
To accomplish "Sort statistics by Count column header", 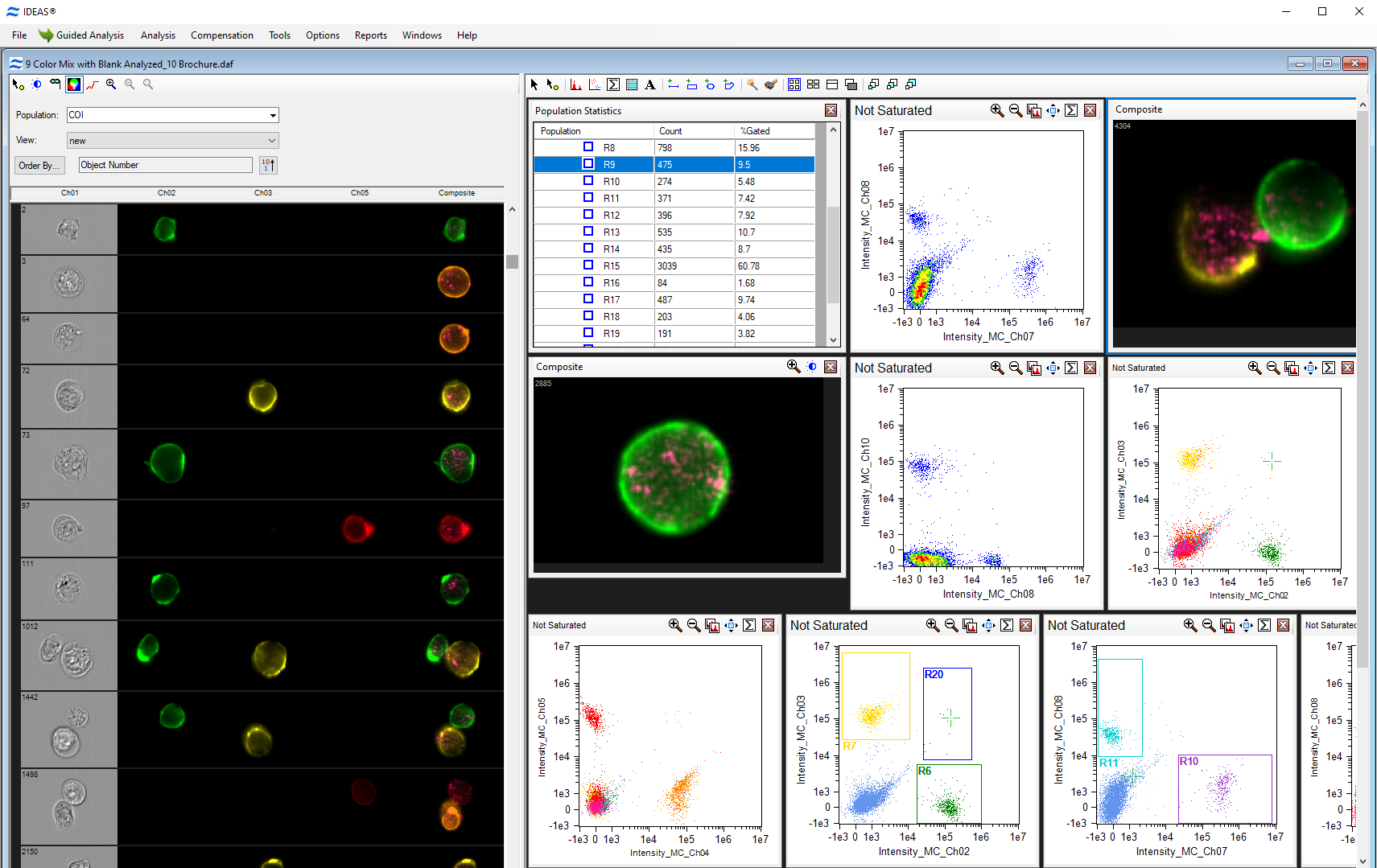I will click(695, 131).
